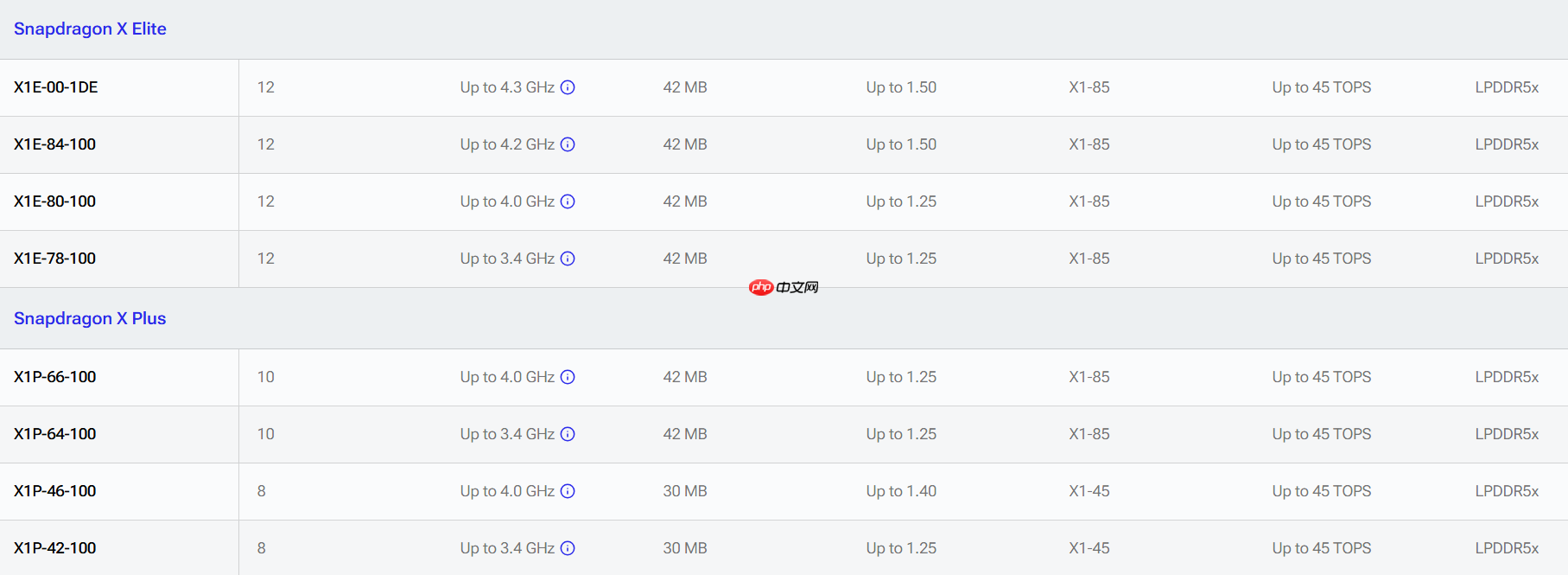The width and height of the screenshot is (1568, 575).
Task: Click info icon beside X1E-00-1DE 4.3 GHz
Action: 568,87
